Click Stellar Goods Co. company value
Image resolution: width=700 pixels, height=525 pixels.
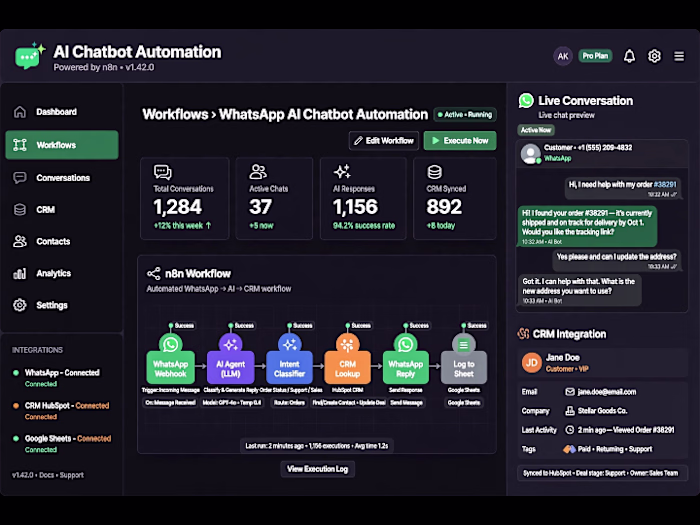(602, 411)
